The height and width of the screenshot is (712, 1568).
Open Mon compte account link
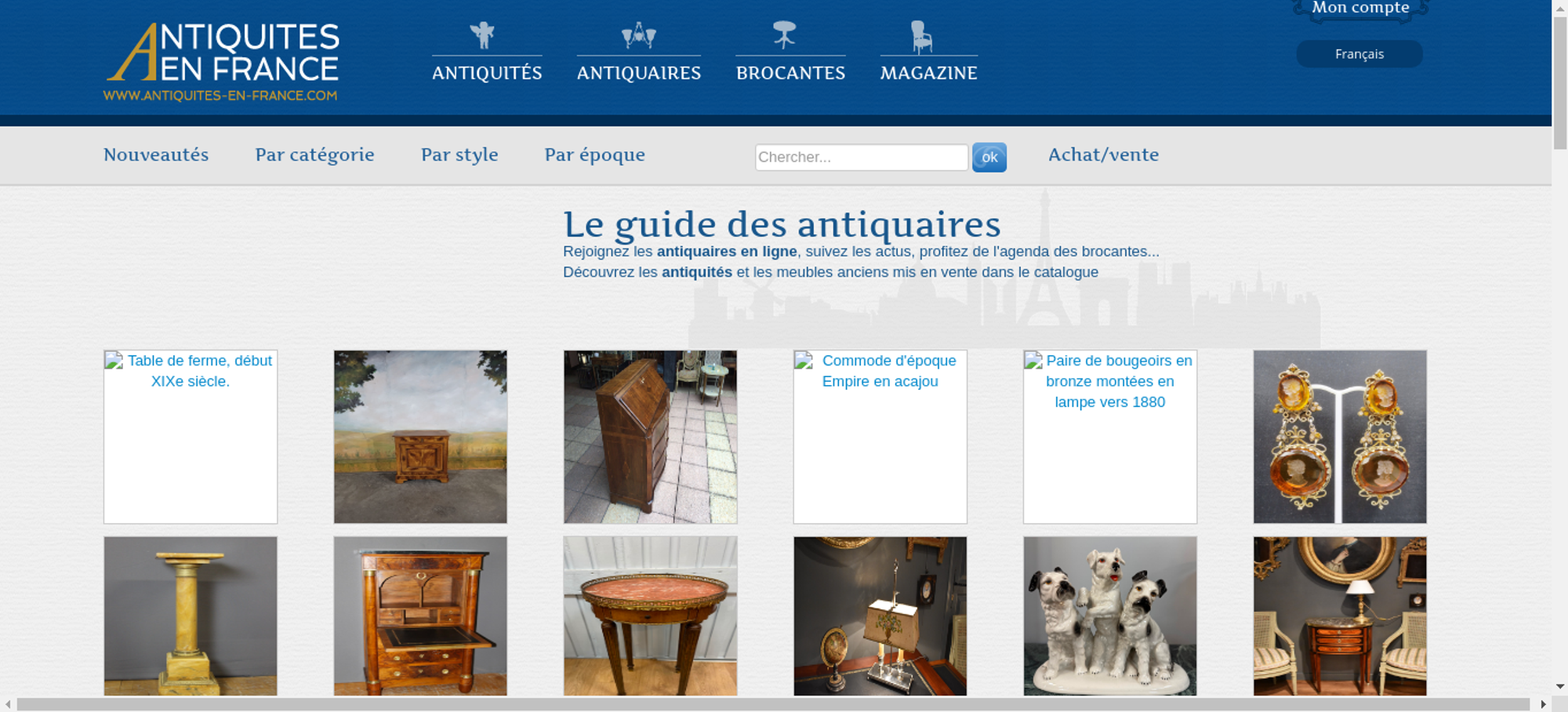point(1360,8)
